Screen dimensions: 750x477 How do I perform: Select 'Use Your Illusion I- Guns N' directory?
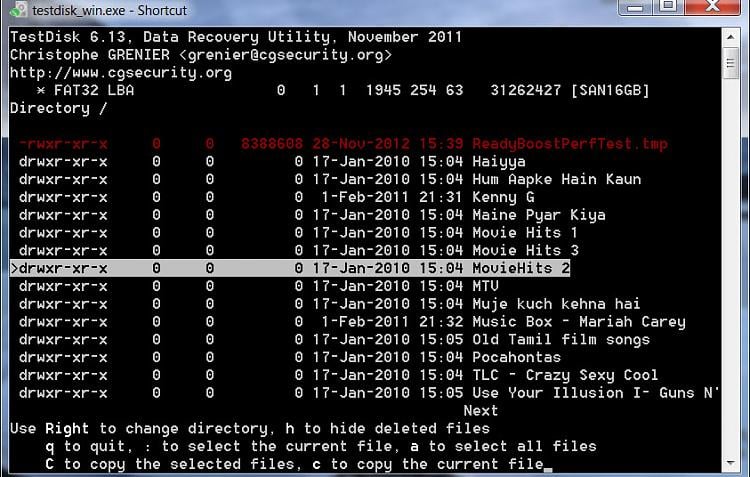pyautogui.click(x=368, y=393)
